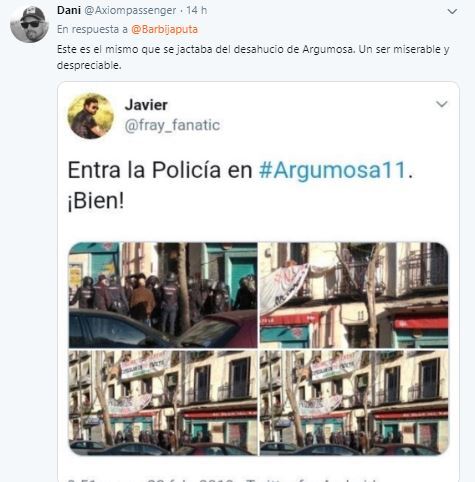Image resolution: width=475 pixels, height=482 pixels.
Task: Open the @Axiompassenger handle
Action: 130,10
